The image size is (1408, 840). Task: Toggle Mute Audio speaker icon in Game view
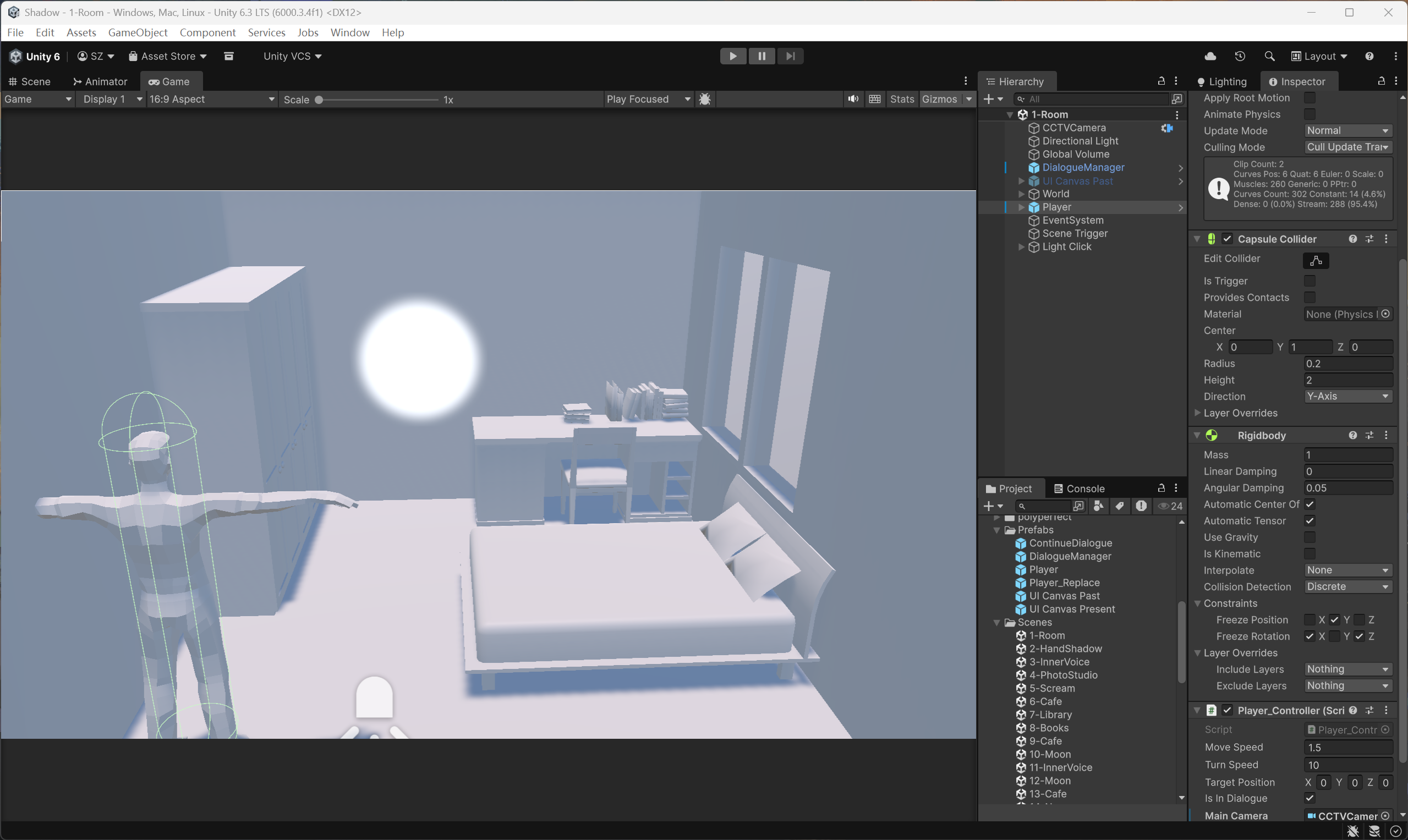[853, 99]
